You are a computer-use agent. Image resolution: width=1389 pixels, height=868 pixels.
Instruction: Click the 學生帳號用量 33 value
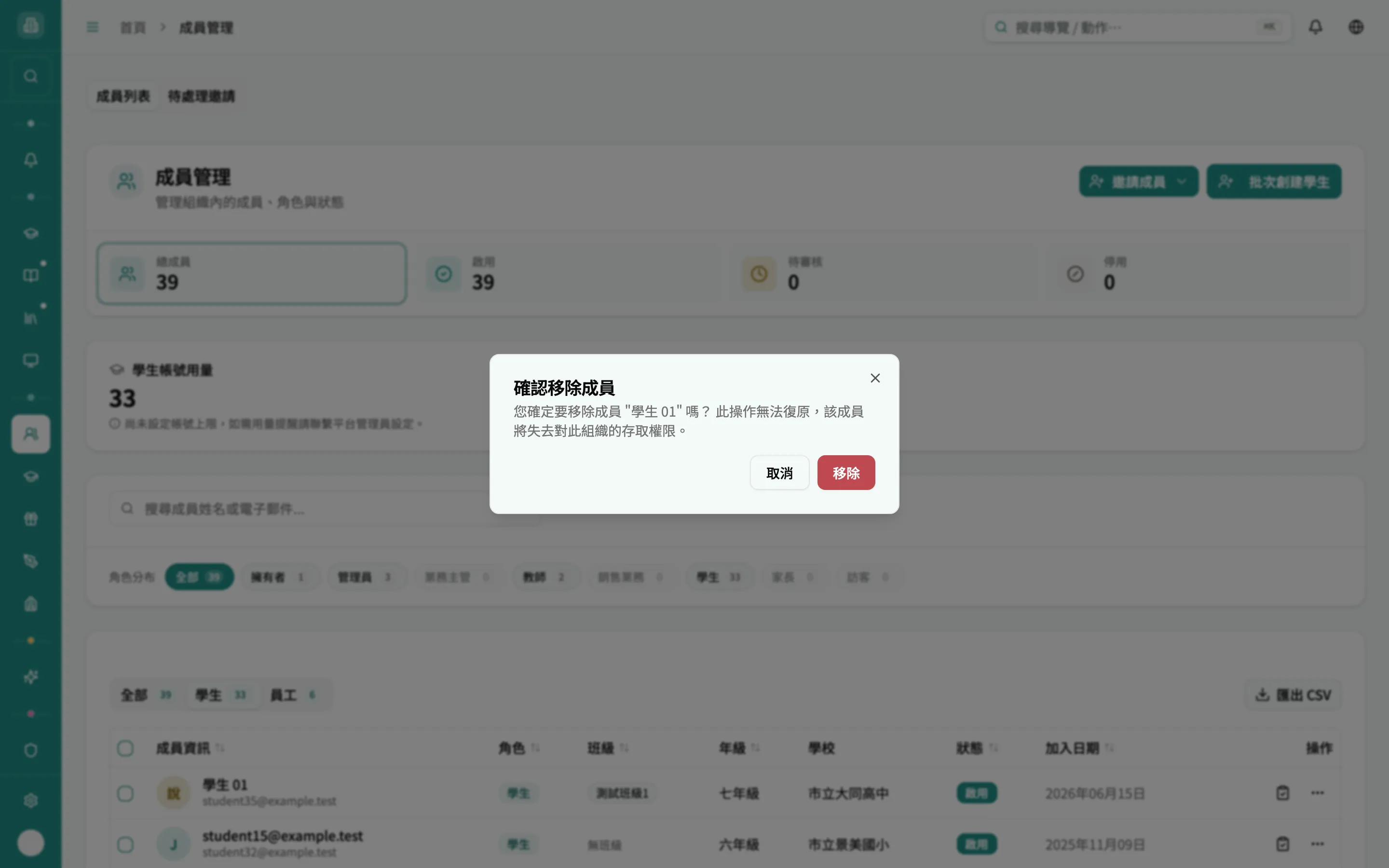[122, 398]
